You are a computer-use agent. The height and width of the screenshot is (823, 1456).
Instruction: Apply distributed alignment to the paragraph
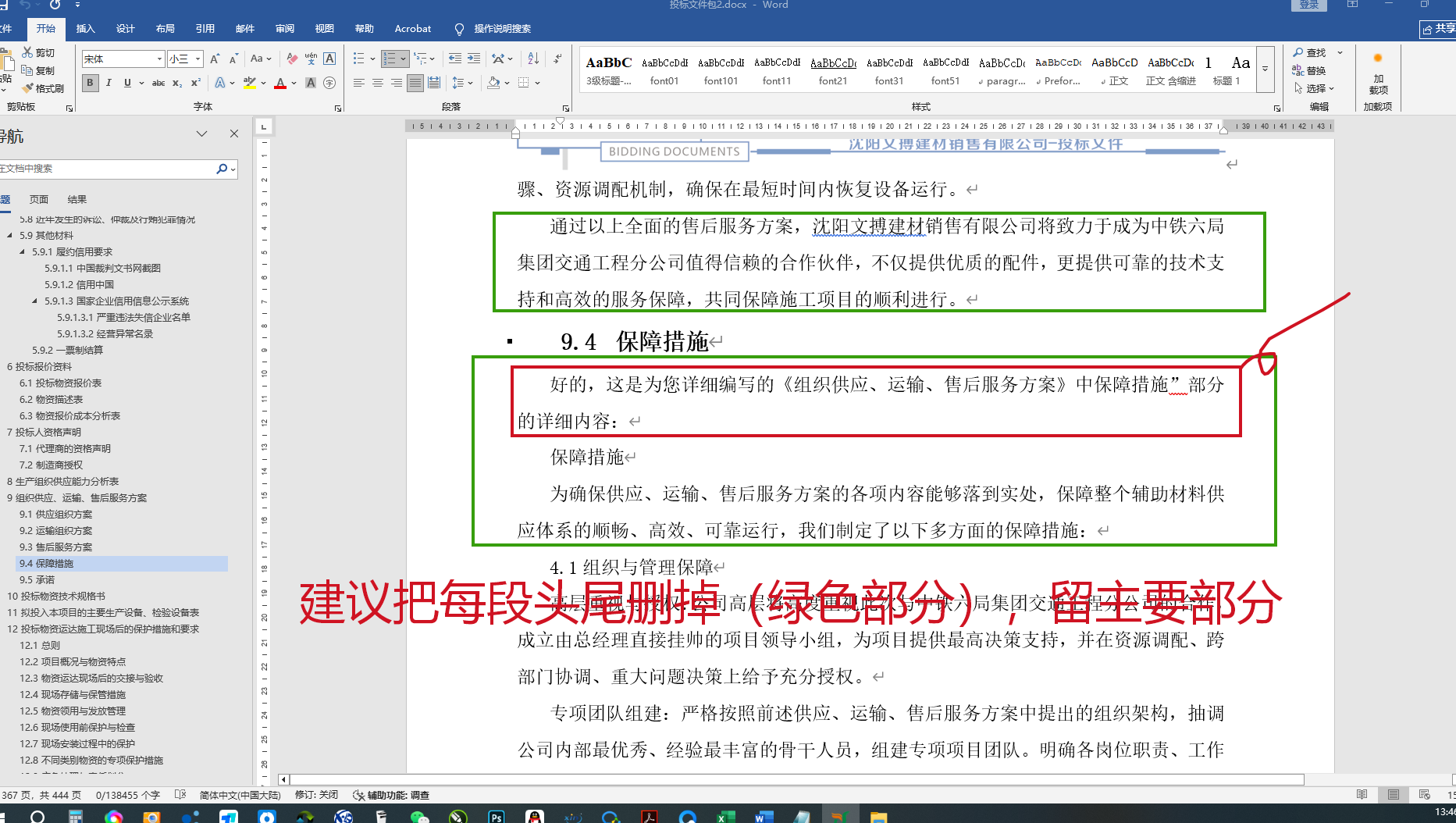(434, 83)
